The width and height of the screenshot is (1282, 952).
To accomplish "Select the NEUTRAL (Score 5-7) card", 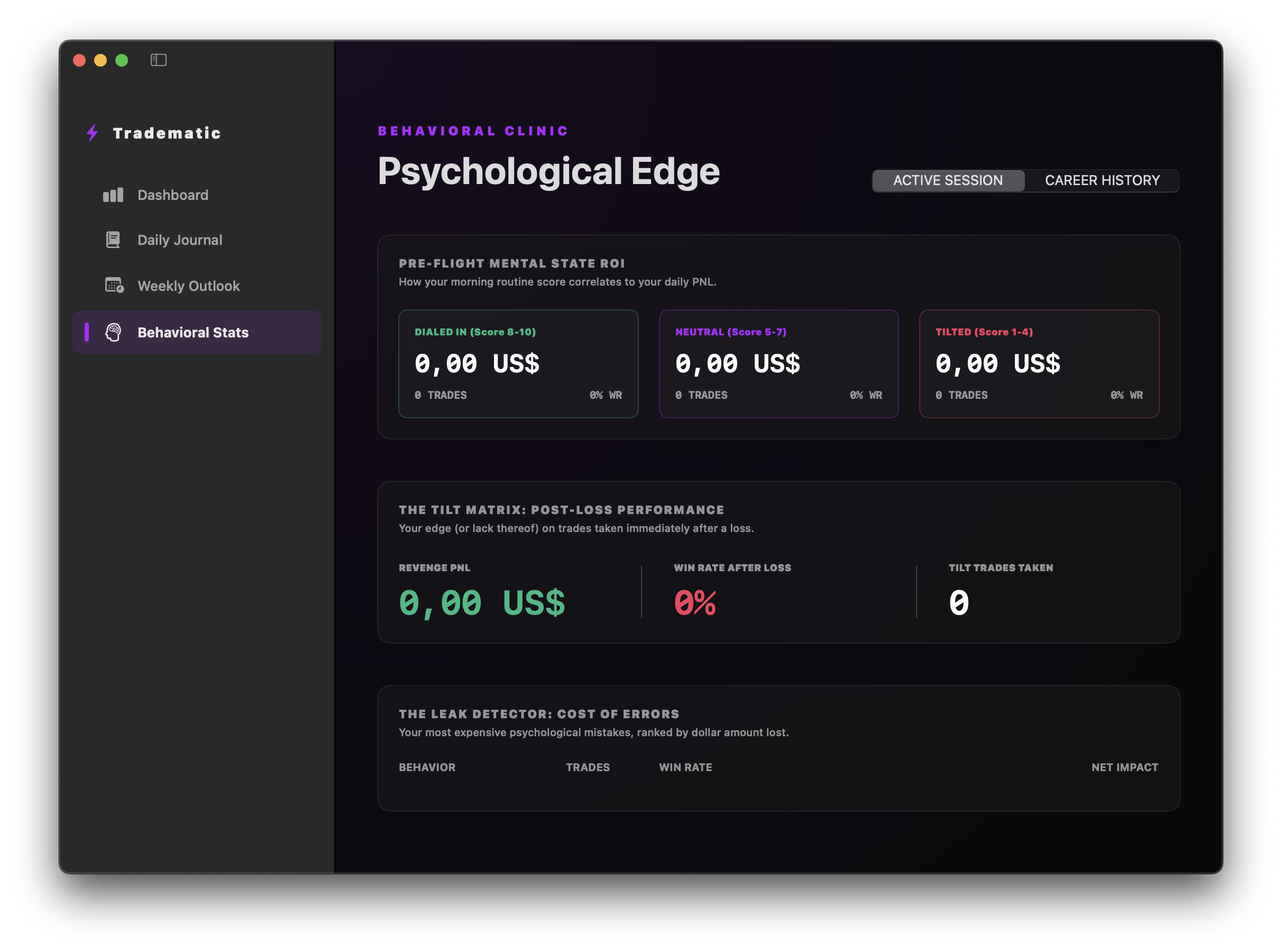I will (779, 364).
